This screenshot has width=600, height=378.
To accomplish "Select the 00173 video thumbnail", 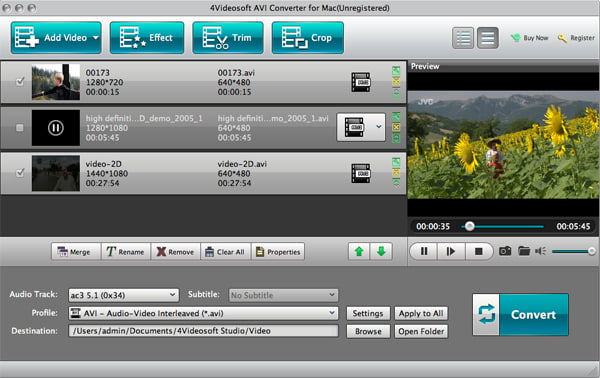I will click(56, 82).
